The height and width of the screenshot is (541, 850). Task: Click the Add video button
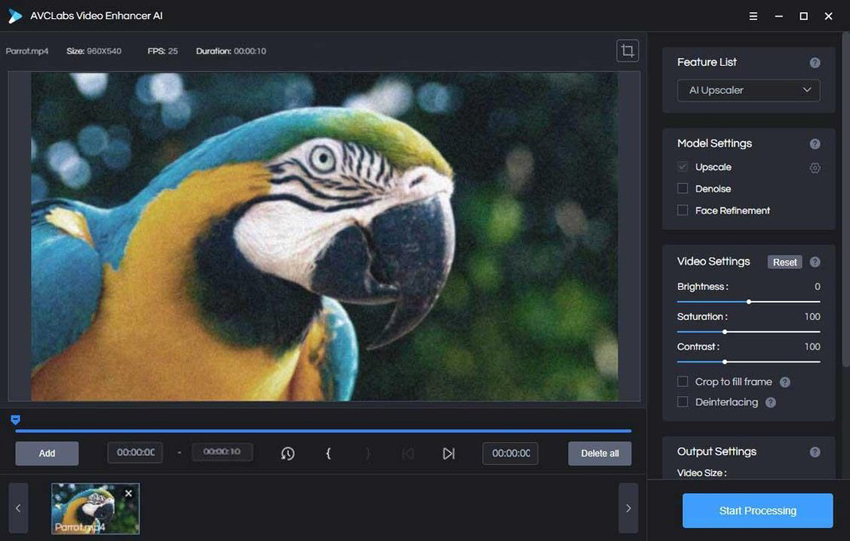(x=47, y=453)
